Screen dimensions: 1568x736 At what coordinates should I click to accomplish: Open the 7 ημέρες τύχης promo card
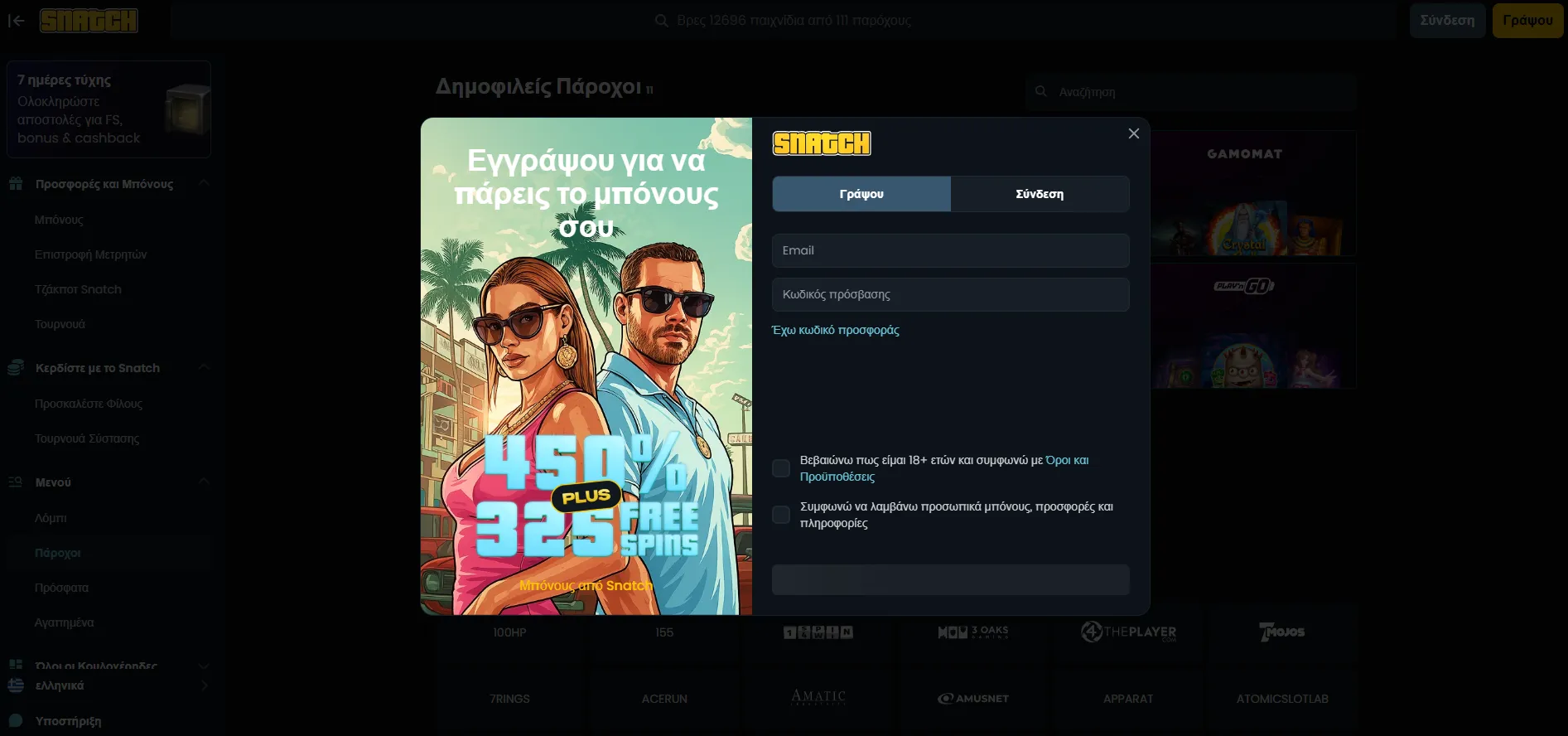click(x=109, y=109)
